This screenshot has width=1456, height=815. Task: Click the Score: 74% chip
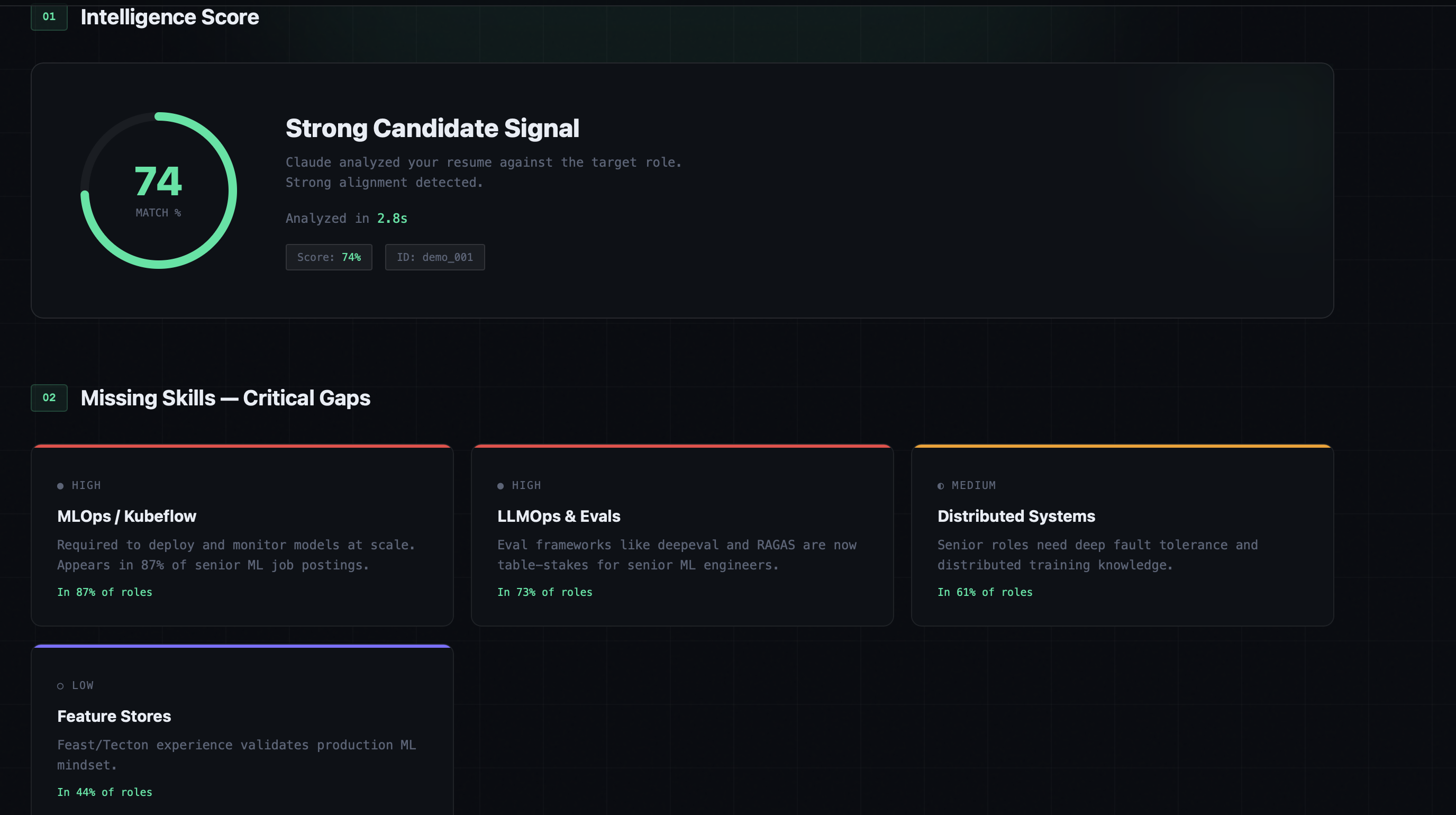329,257
